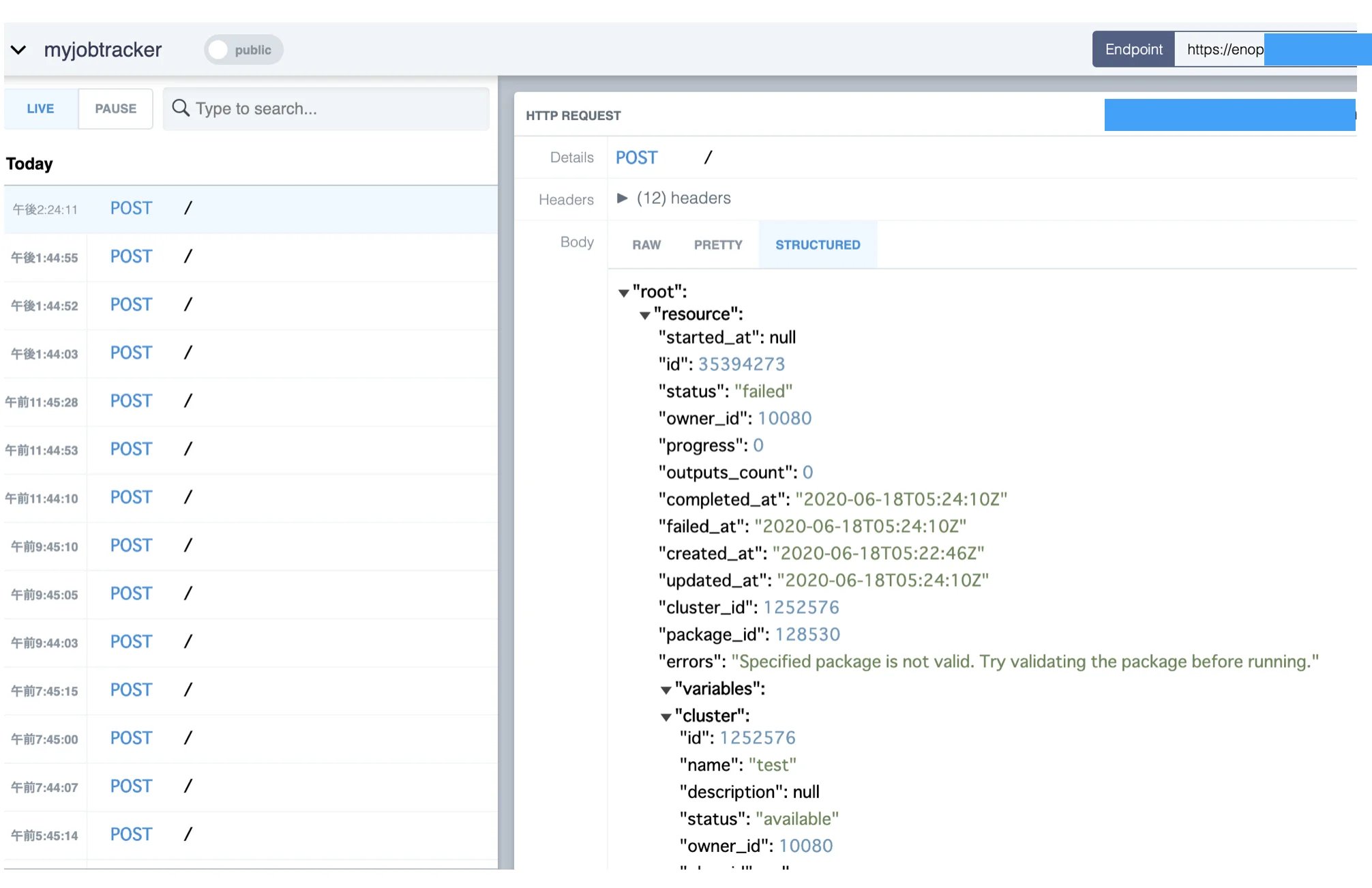Click the myjobtracker title
This screenshot has width=1372, height=888.
pos(102,50)
